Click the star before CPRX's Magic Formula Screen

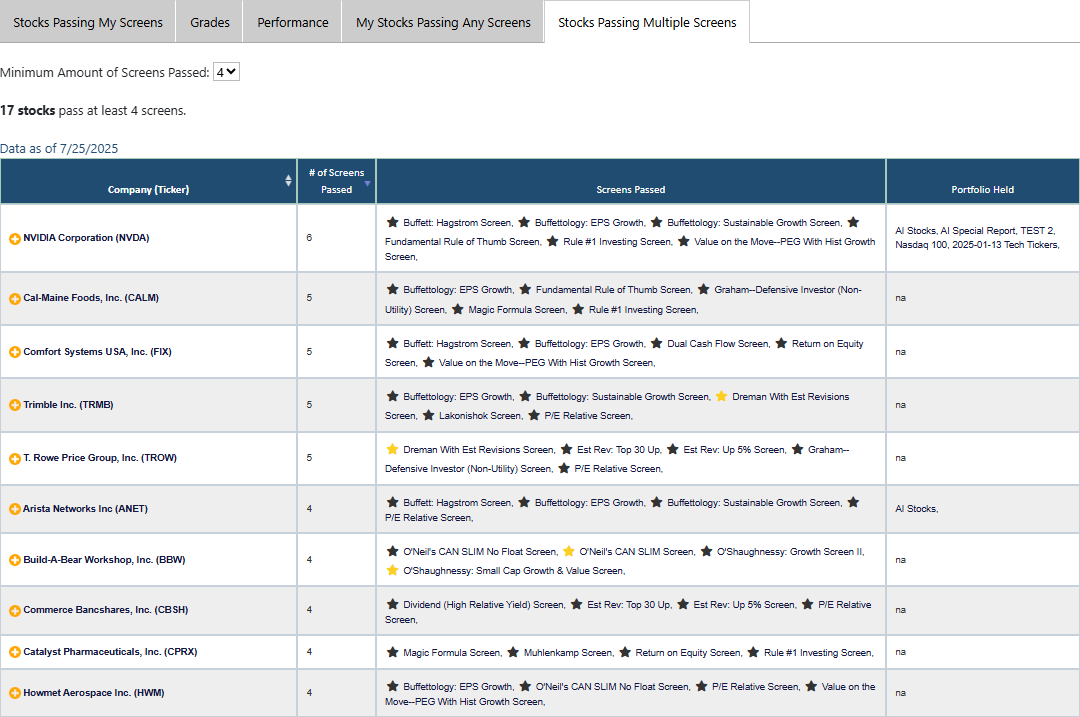393,652
